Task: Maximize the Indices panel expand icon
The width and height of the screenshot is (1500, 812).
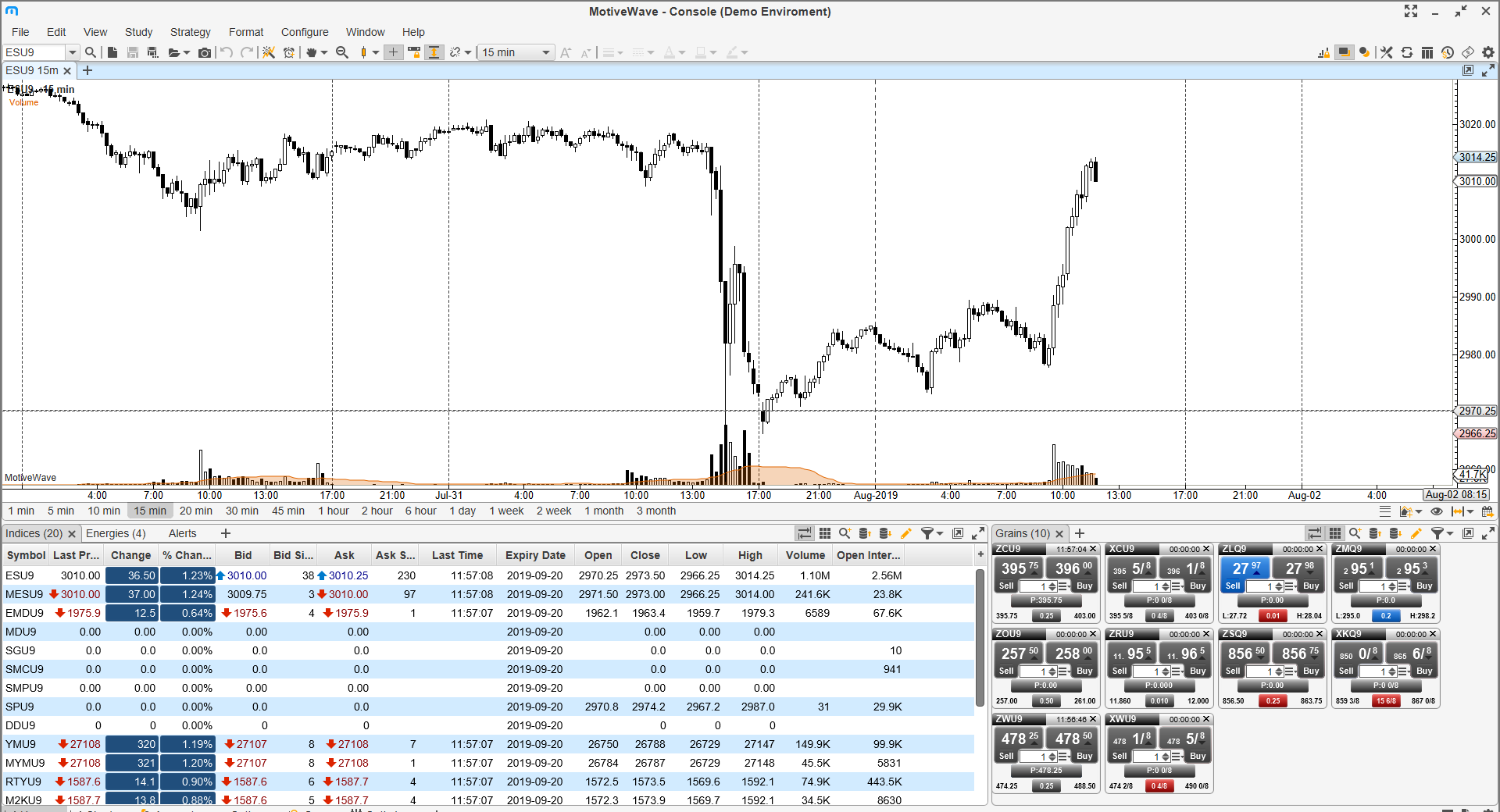Action: click(x=978, y=533)
